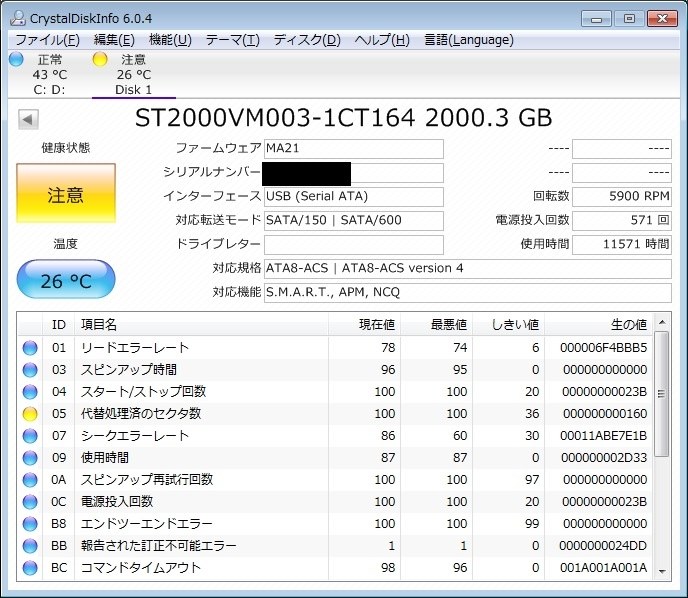Close the CrystalDiskInfo window
Viewport: 688px width, 598px height.
662,19
